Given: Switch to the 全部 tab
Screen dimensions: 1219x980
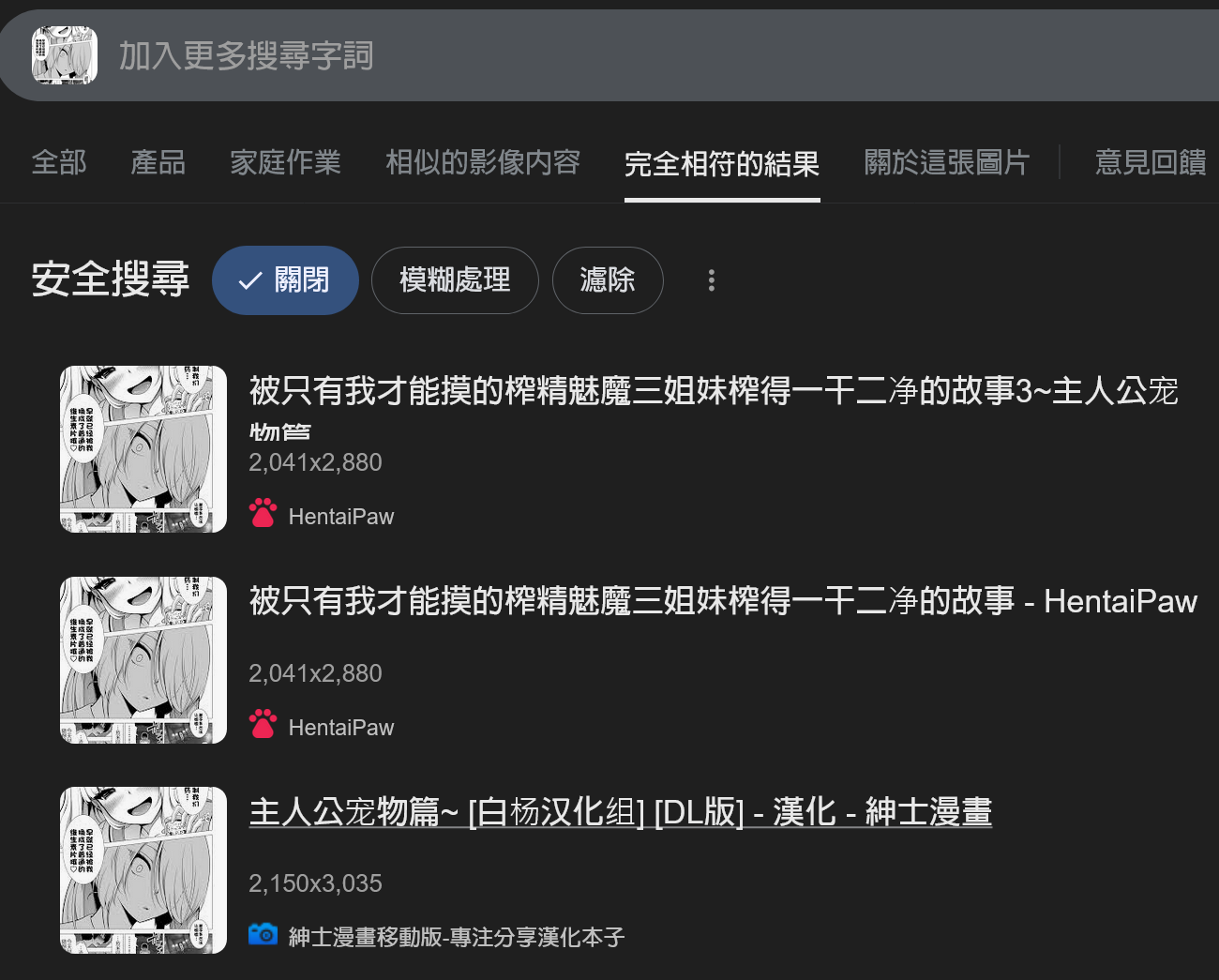Looking at the screenshot, I should 59,162.
